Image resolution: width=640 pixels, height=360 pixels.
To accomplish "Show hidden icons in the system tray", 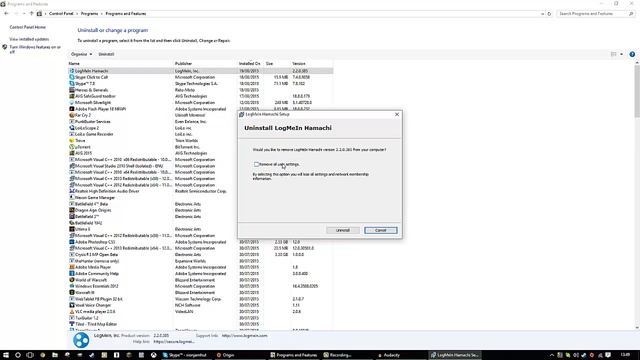I will click(552, 355).
